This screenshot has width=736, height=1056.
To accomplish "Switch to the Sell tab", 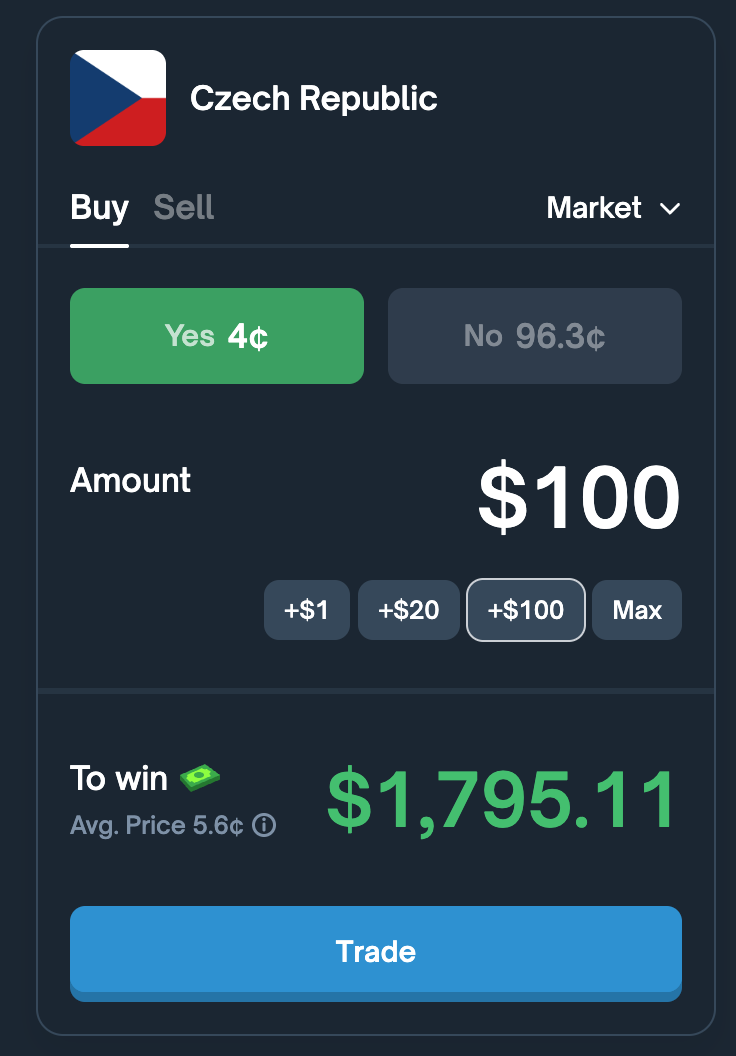I will pyautogui.click(x=184, y=208).
